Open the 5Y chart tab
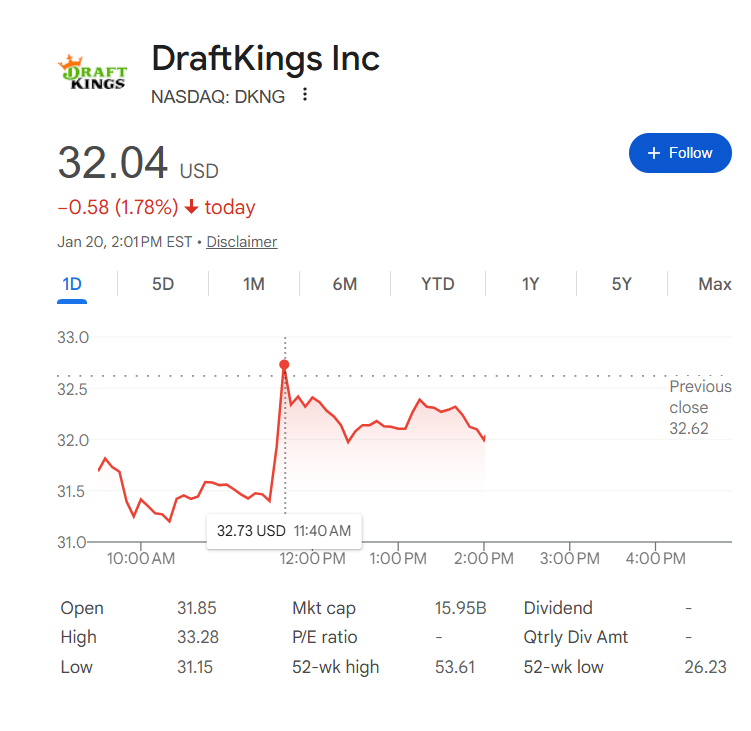This screenshot has height=731, width=751. click(622, 284)
